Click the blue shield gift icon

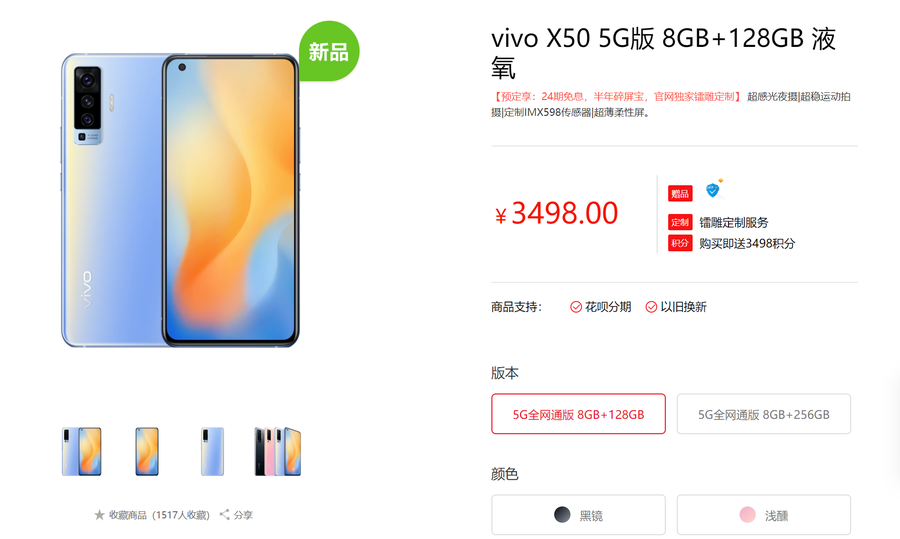[712, 189]
